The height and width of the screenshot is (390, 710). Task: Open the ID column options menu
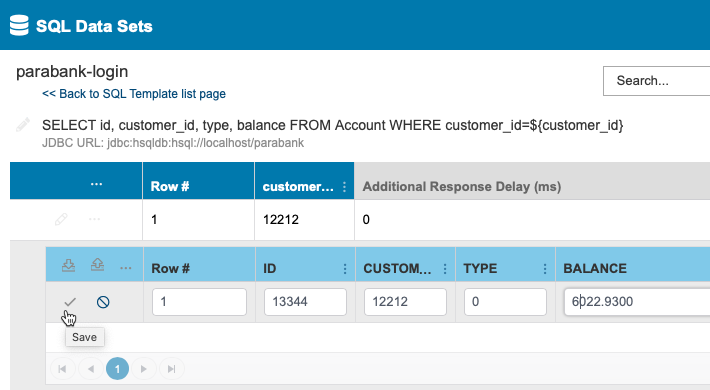click(x=345, y=269)
